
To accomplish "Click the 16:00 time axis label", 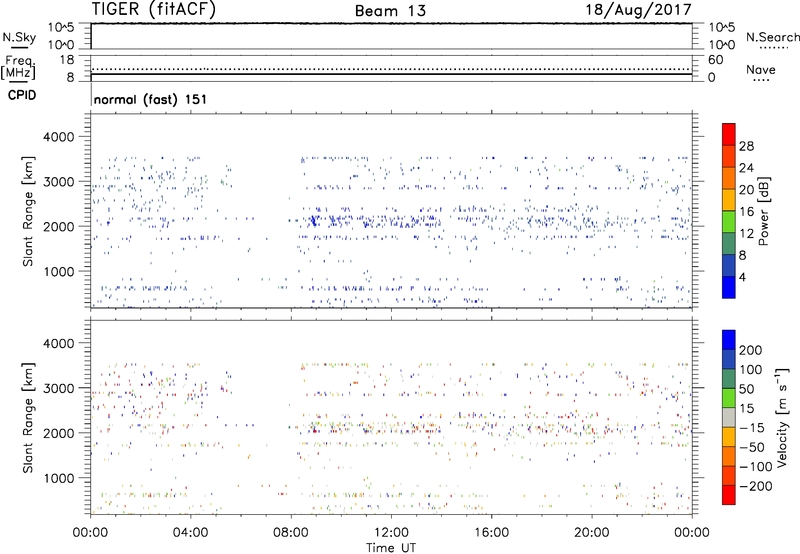I will [x=491, y=533].
